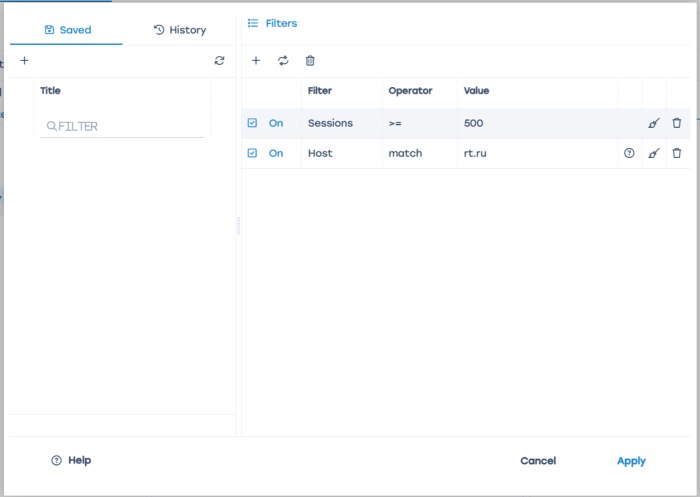Click the panel splitter handle between panes

pyautogui.click(x=238, y=226)
